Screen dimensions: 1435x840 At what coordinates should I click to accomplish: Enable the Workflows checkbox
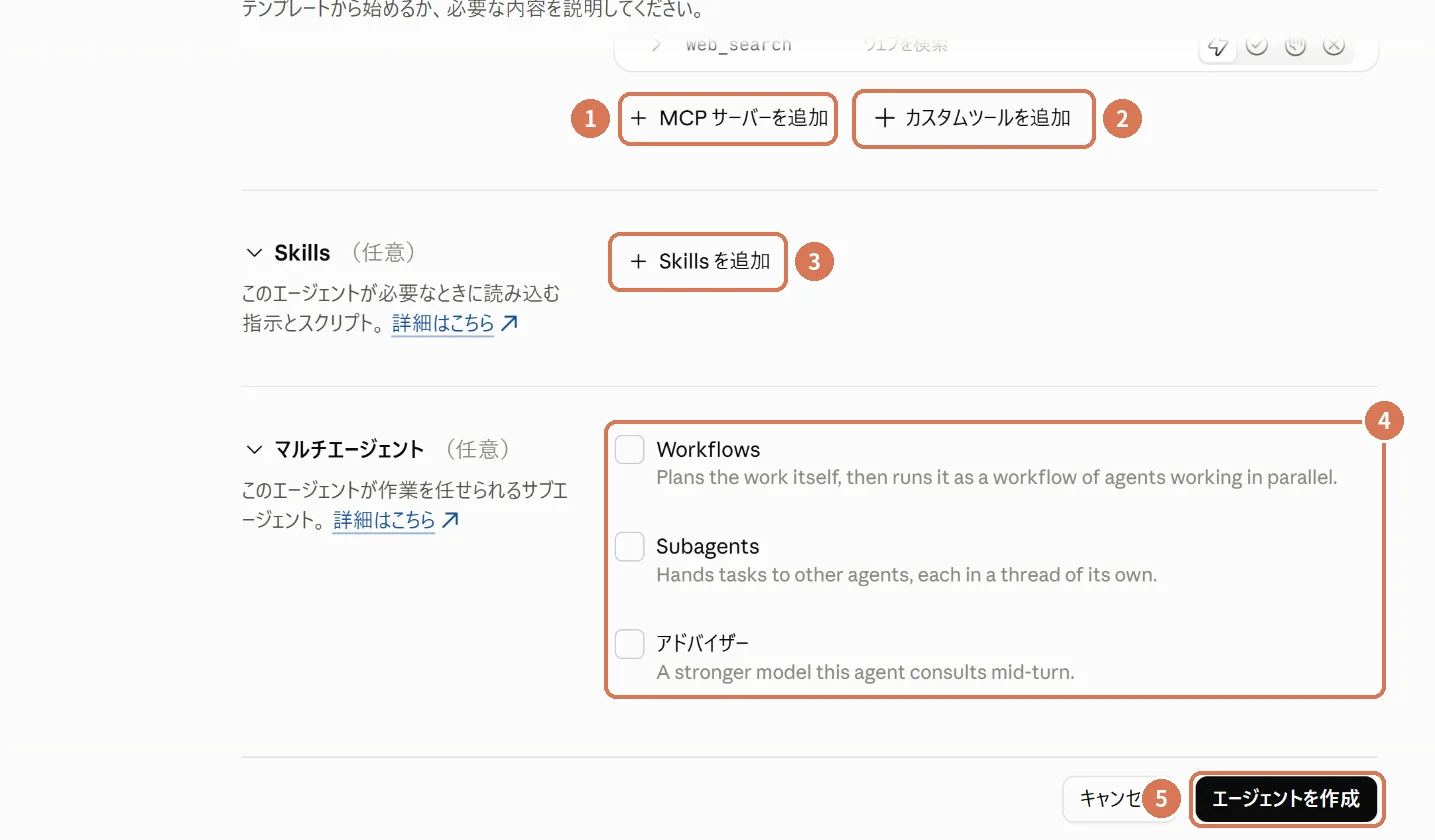pos(629,450)
